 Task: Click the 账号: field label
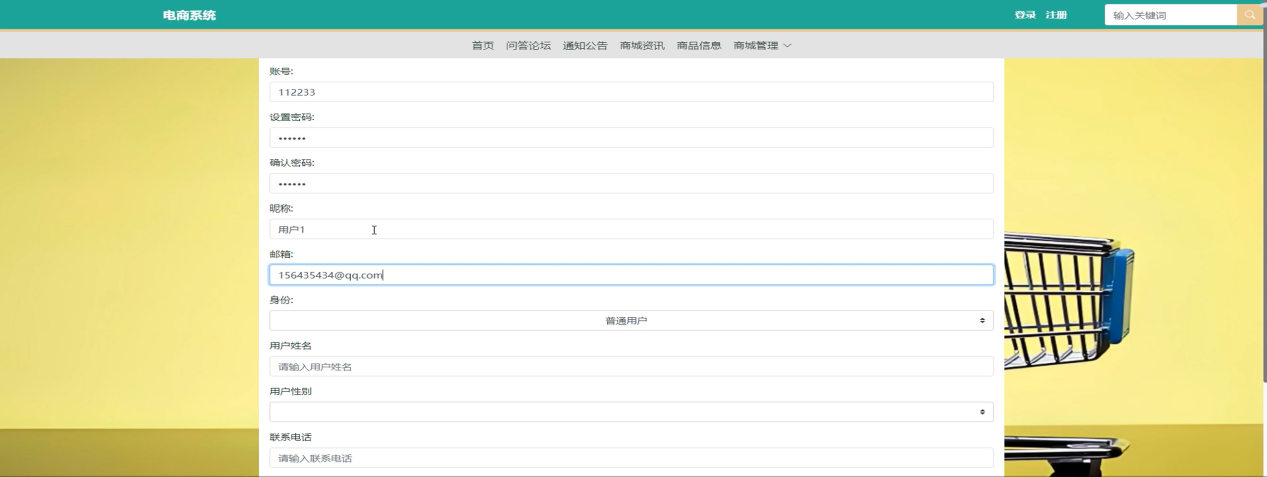click(x=281, y=71)
